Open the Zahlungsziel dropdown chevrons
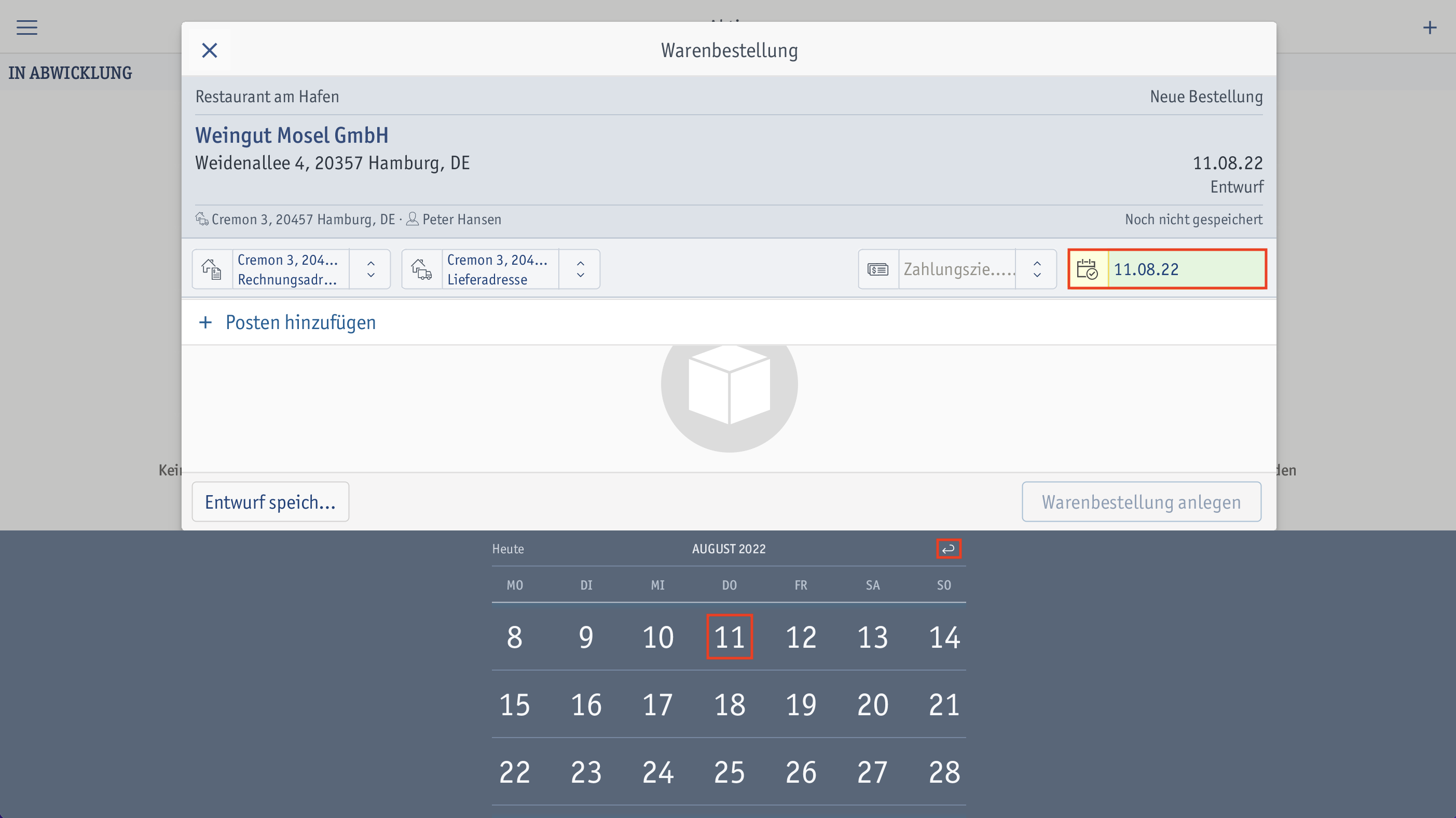The image size is (1456, 818). coord(1037,269)
